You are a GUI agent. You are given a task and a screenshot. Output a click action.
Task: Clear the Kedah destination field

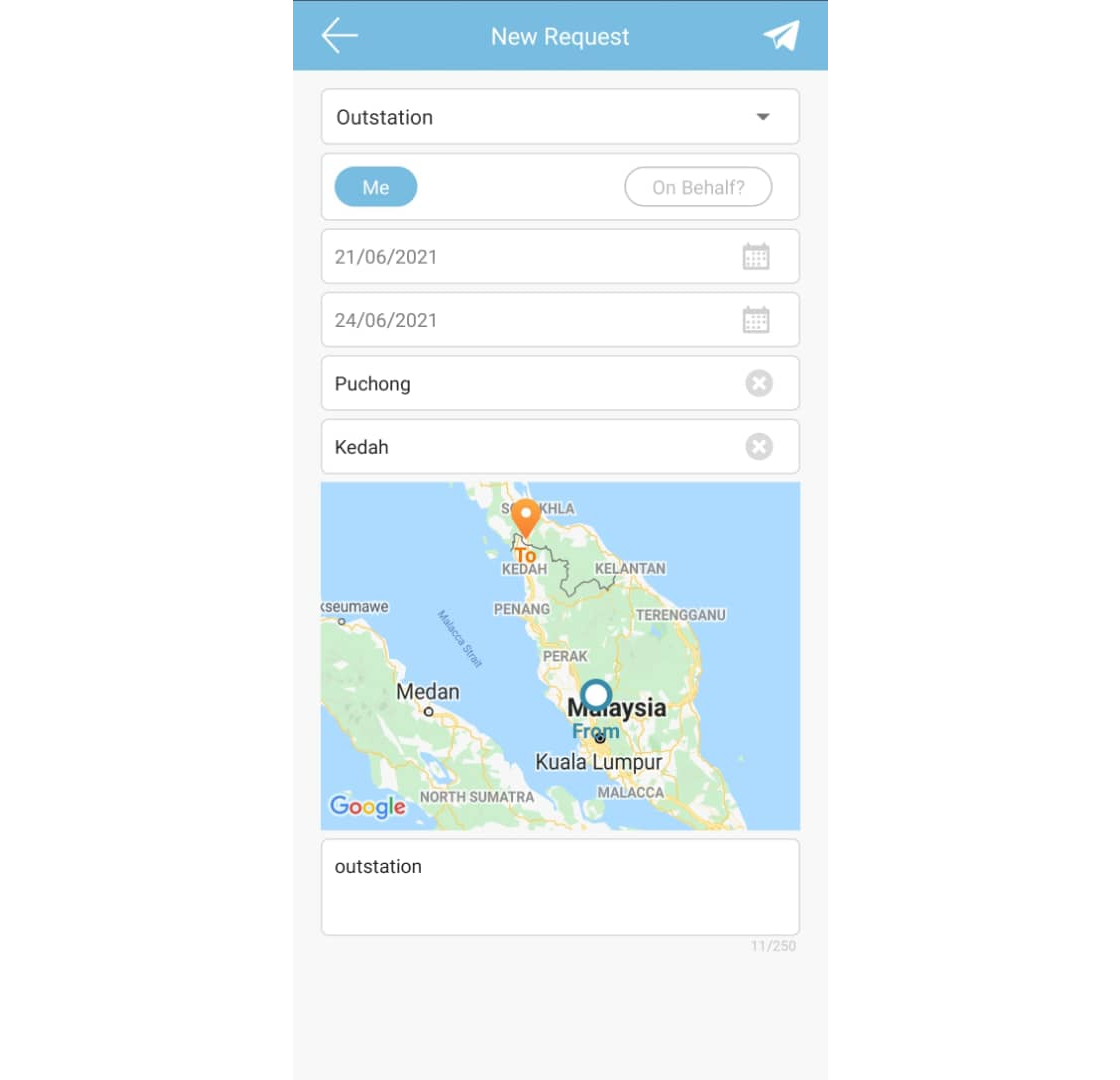click(759, 447)
